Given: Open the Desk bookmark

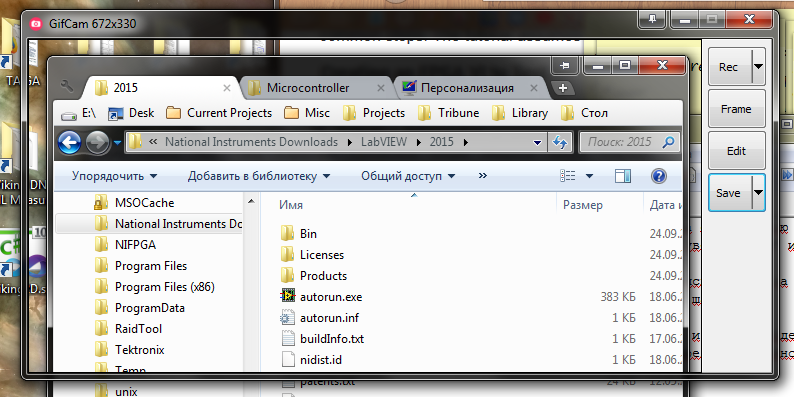Looking at the screenshot, I should pyautogui.click(x=132, y=113).
